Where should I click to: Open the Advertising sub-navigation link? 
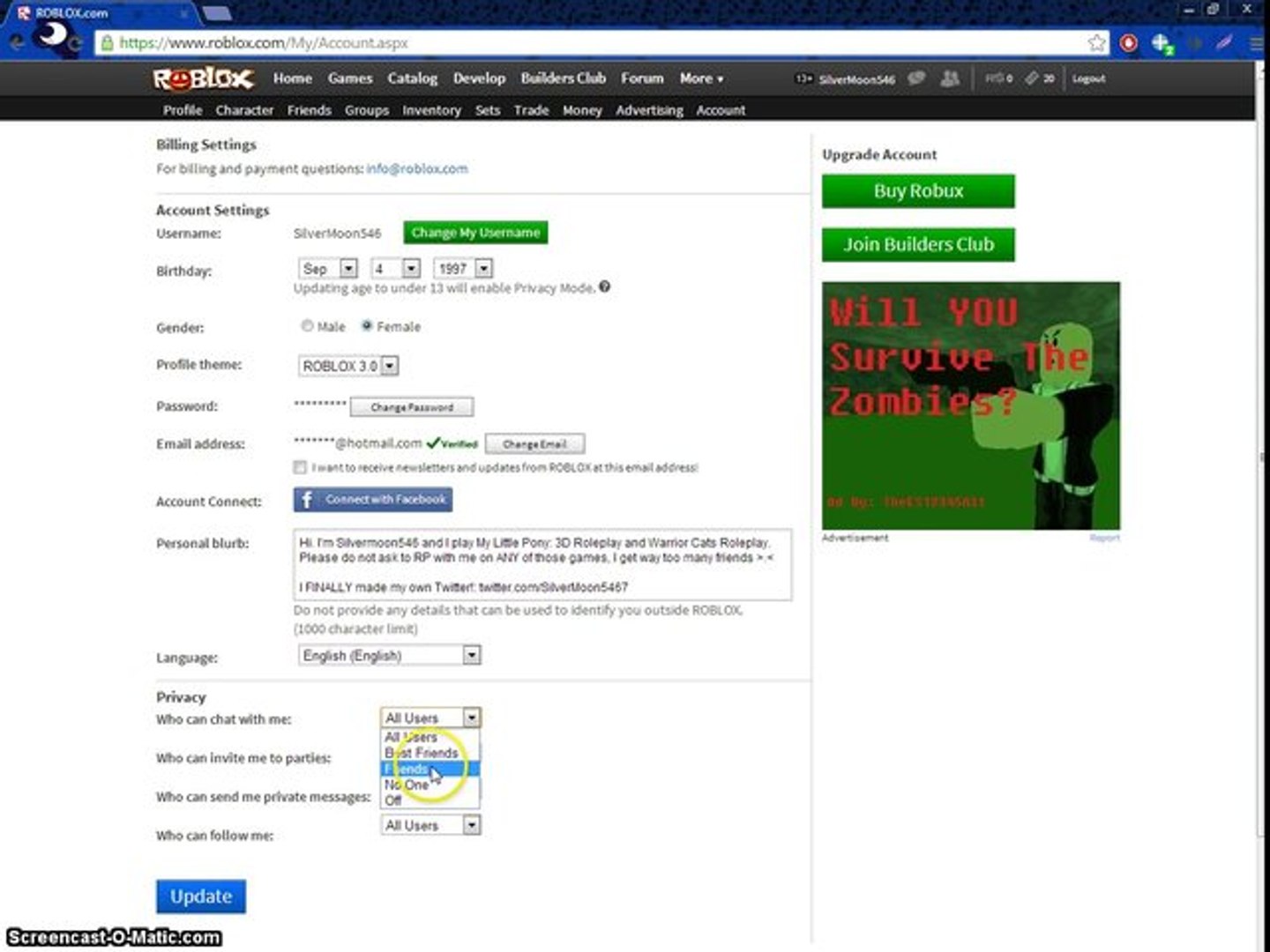pos(650,110)
